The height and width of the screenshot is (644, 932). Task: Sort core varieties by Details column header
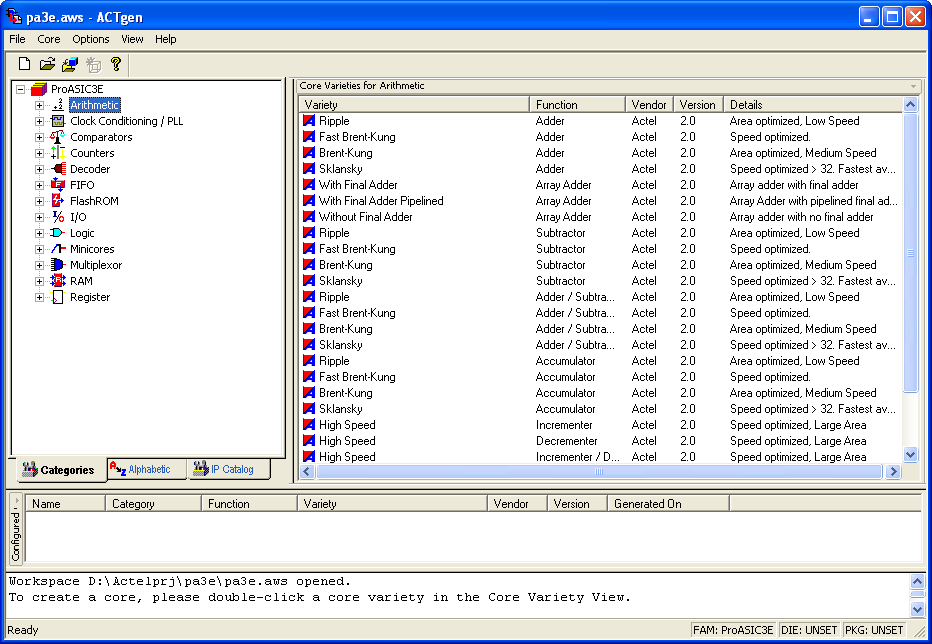[813, 105]
